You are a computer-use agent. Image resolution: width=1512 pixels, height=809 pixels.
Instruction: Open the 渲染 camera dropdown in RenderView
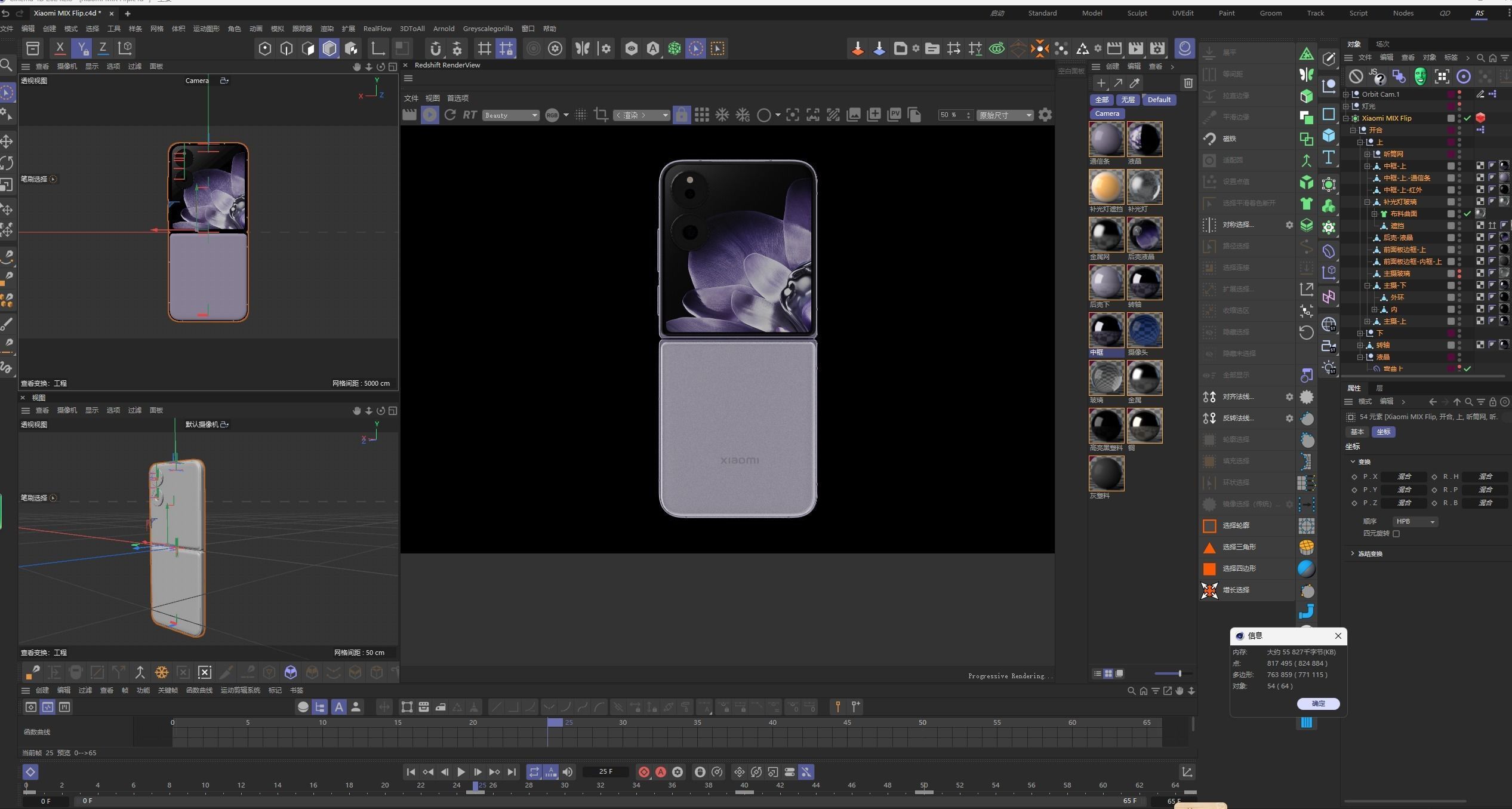point(642,115)
